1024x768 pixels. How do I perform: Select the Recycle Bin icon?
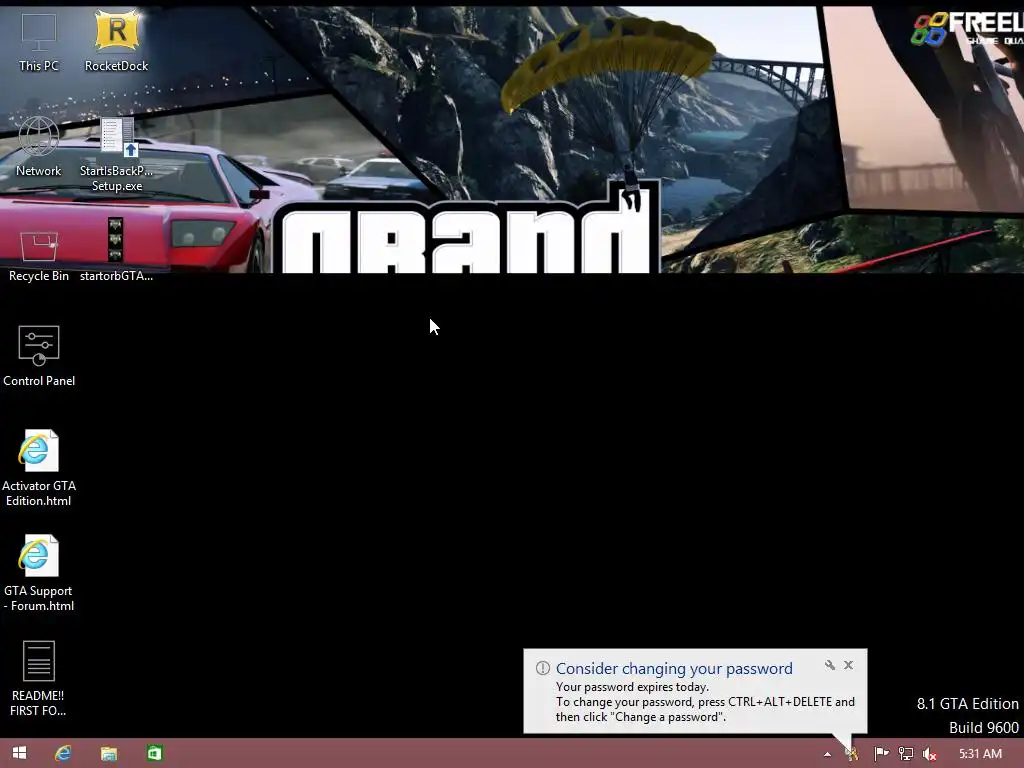(39, 255)
